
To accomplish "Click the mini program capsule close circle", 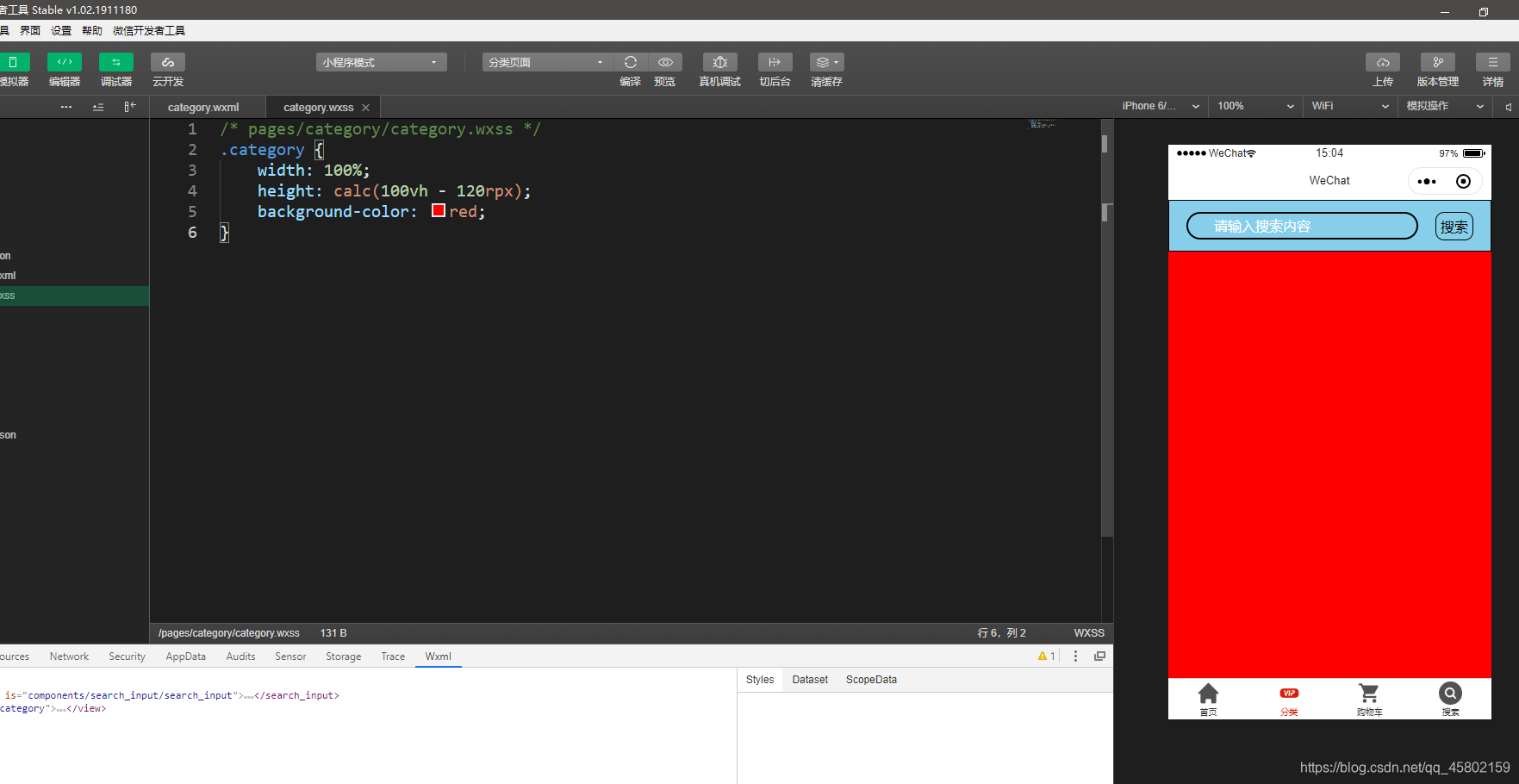I will [1463, 181].
